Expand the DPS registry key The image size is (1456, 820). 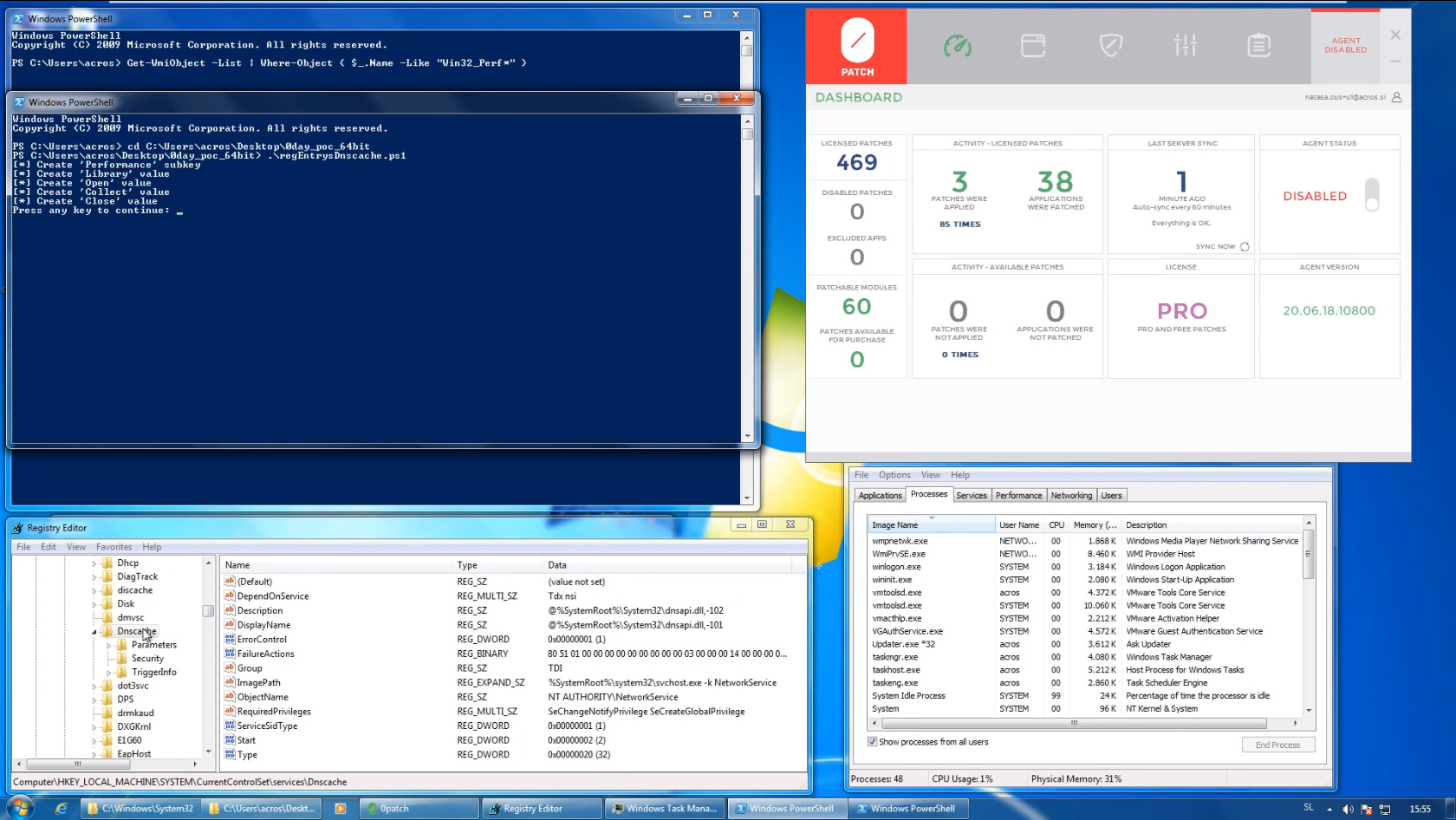coord(94,700)
